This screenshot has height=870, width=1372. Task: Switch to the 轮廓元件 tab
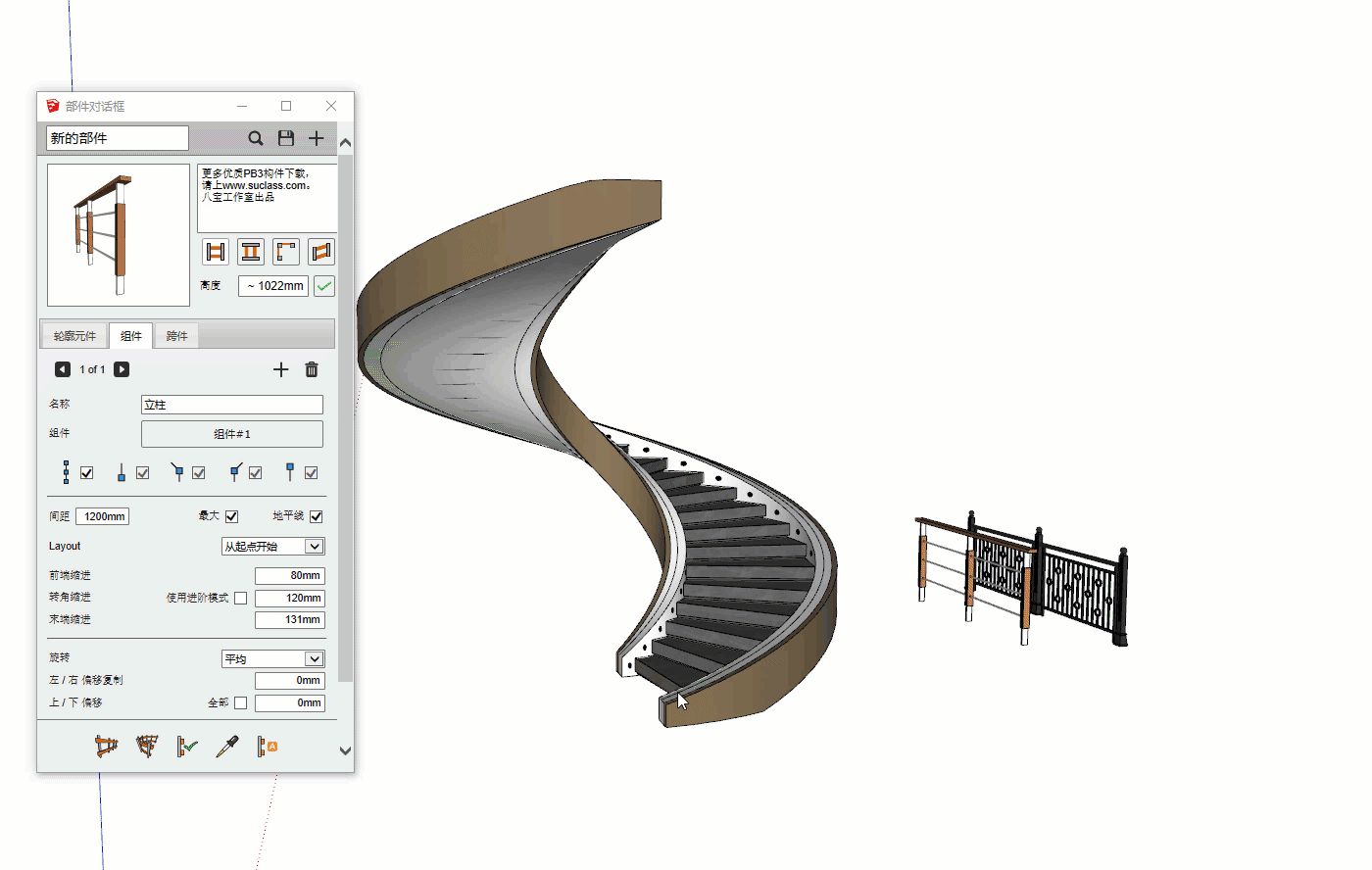[x=74, y=336]
